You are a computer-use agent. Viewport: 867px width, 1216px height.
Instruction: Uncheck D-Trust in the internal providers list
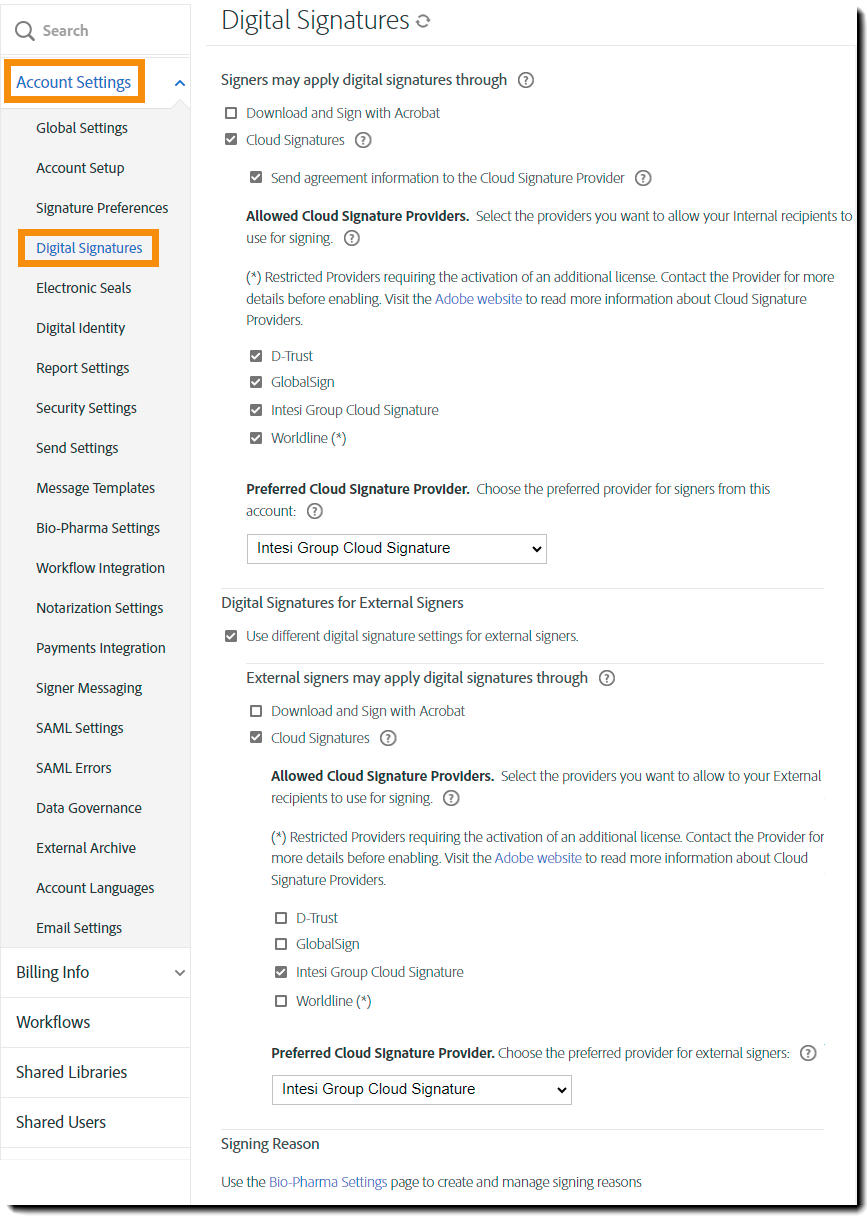pyautogui.click(x=257, y=355)
